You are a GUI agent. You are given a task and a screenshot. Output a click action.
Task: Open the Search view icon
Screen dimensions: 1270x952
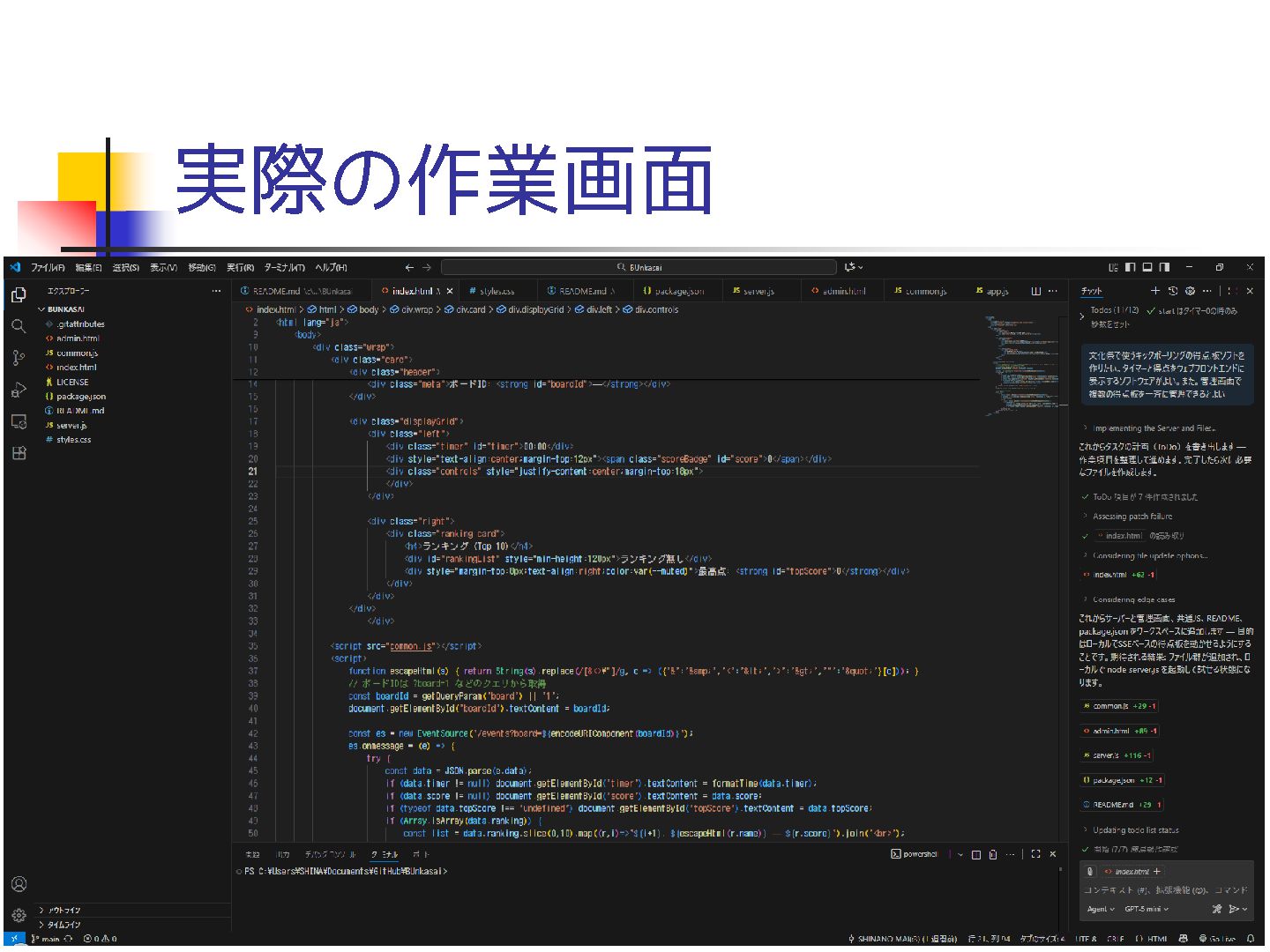click(x=19, y=326)
